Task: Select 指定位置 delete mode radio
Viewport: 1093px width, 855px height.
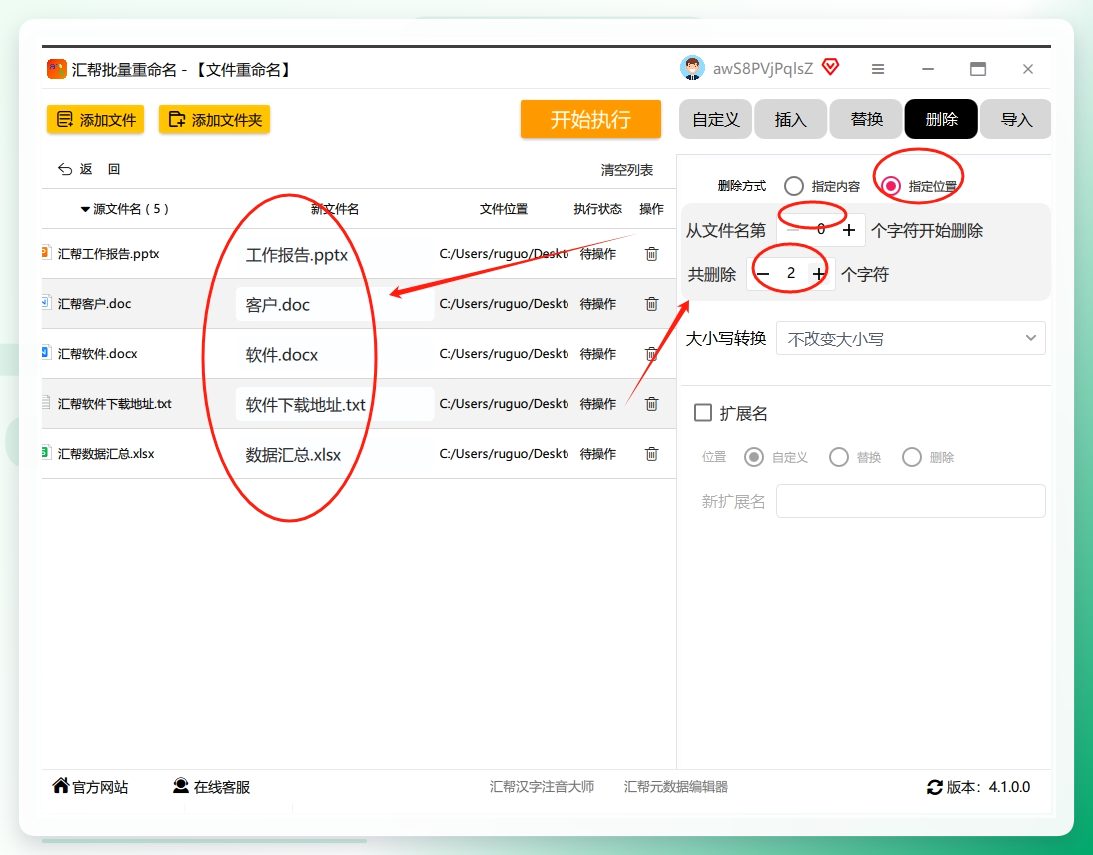Action: pyautogui.click(x=890, y=186)
